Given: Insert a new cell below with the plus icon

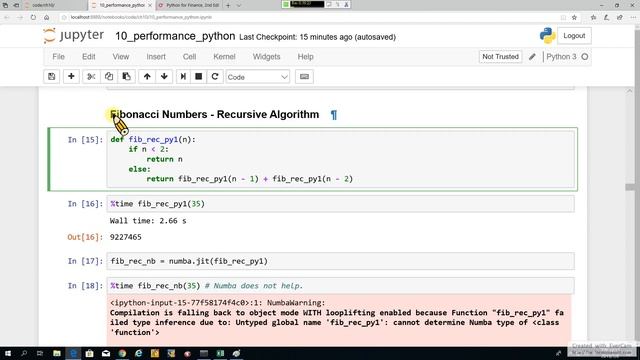Looking at the screenshot, I should coord(71,77).
